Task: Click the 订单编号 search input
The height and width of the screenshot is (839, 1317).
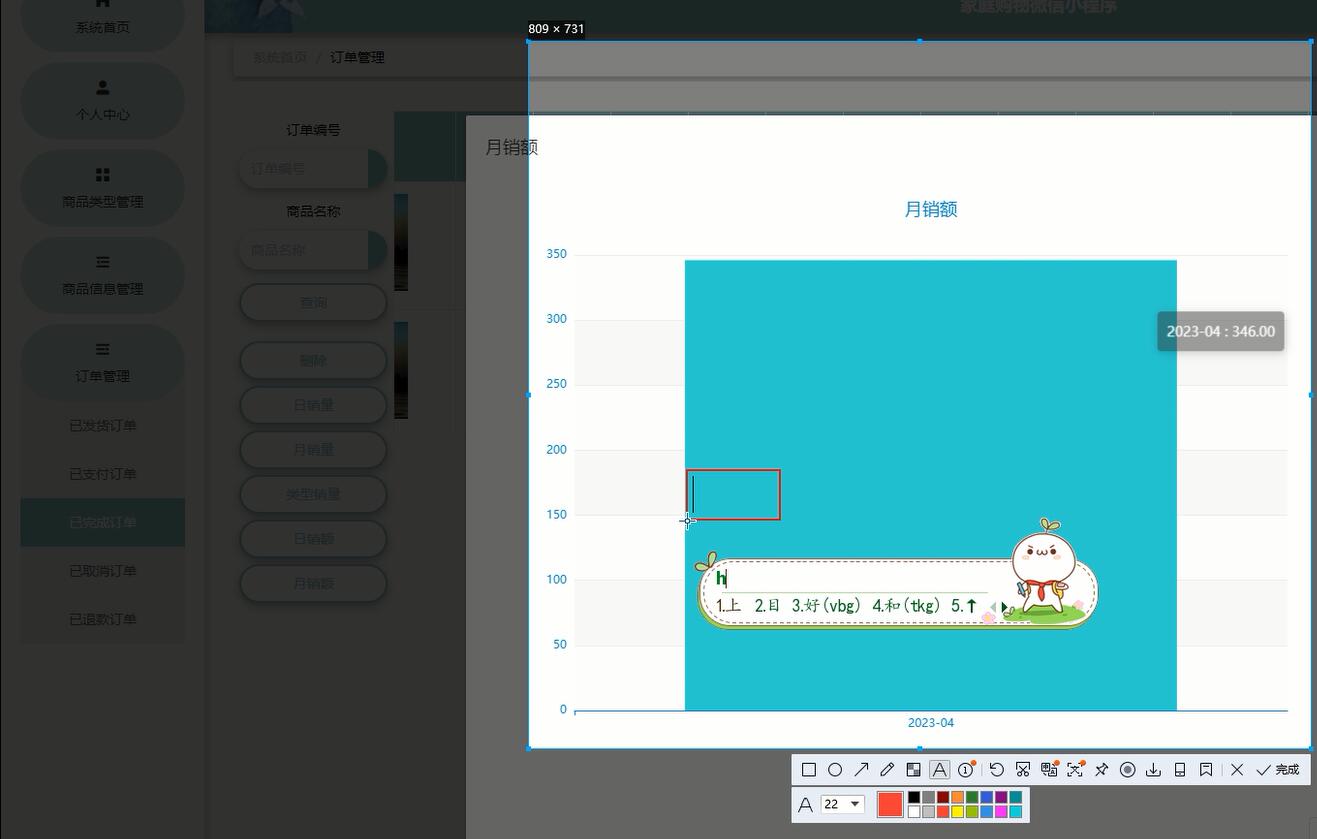Action: (313, 169)
